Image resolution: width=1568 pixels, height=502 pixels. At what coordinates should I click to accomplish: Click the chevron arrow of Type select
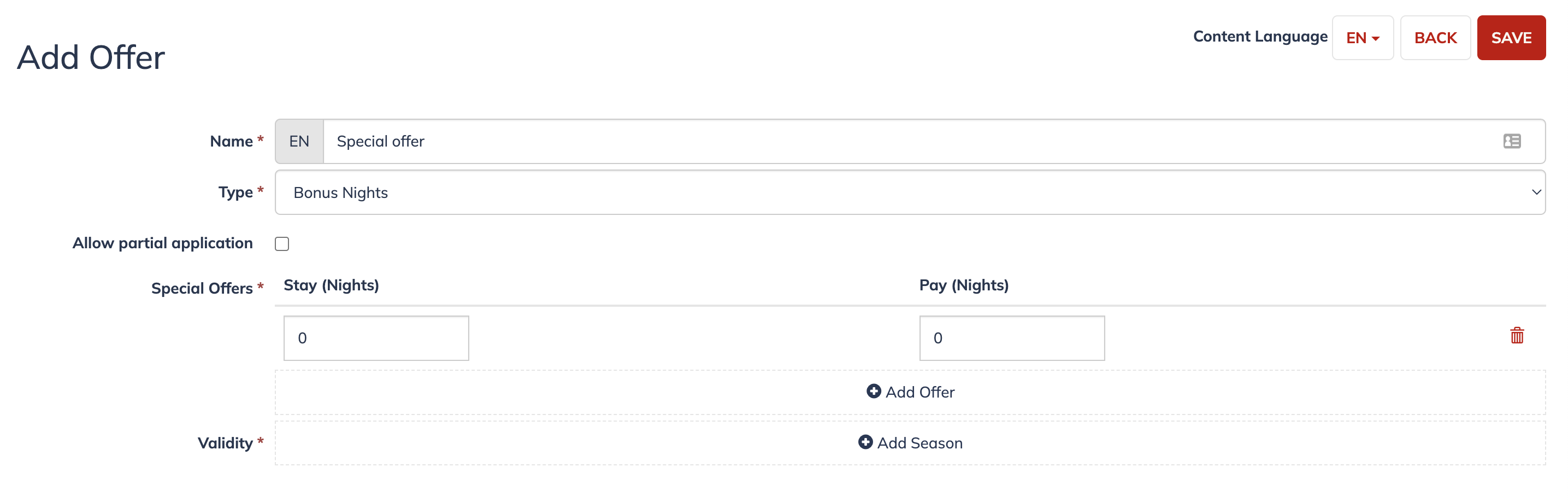pyautogui.click(x=1536, y=192)
